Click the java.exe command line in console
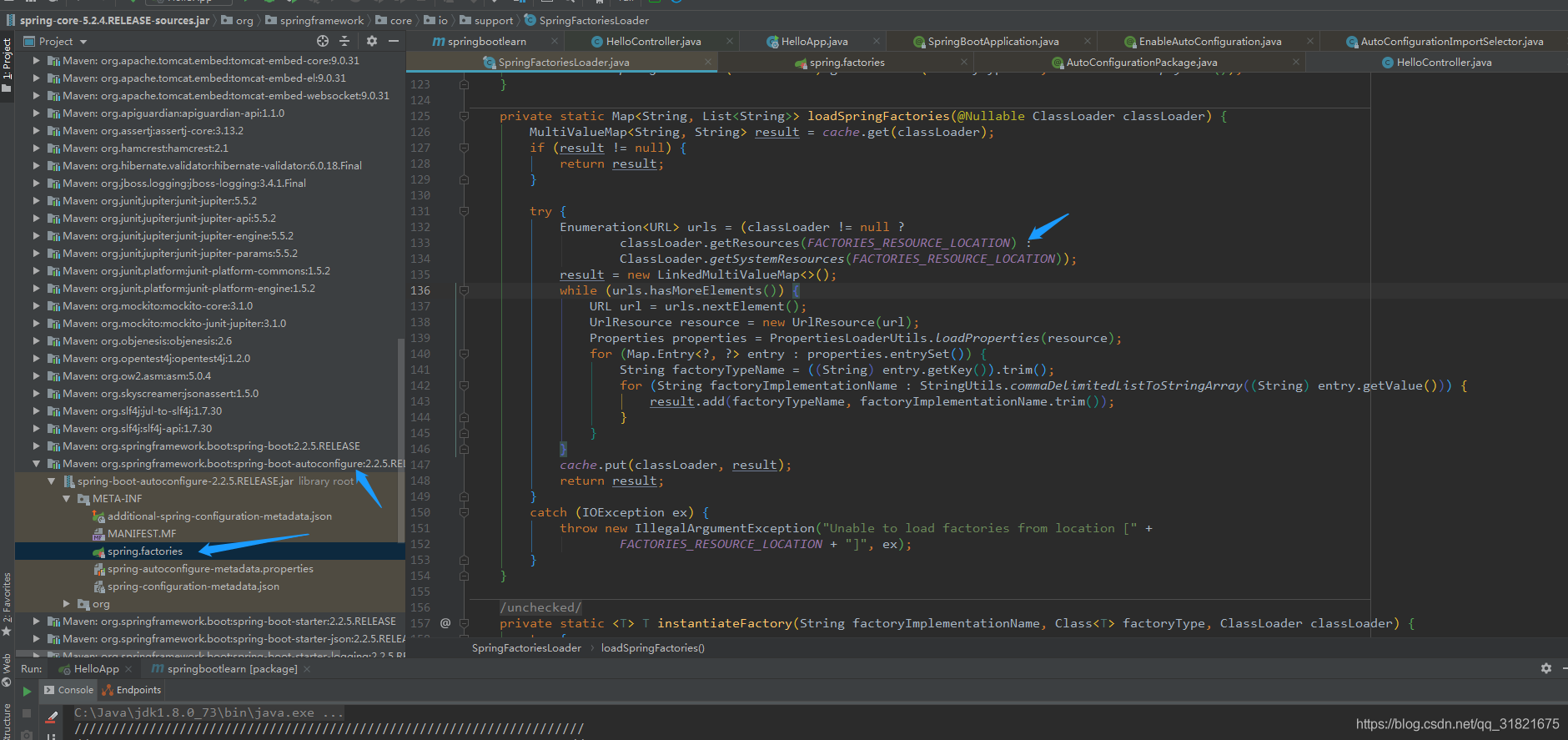1568x740 pixels. pos(209,712)
